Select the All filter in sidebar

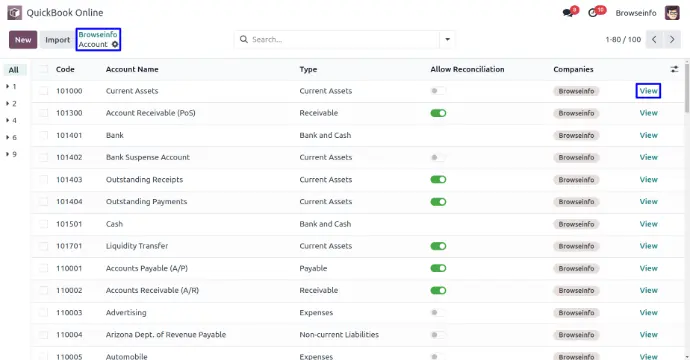pyautogui.click(x=15, y=70)
